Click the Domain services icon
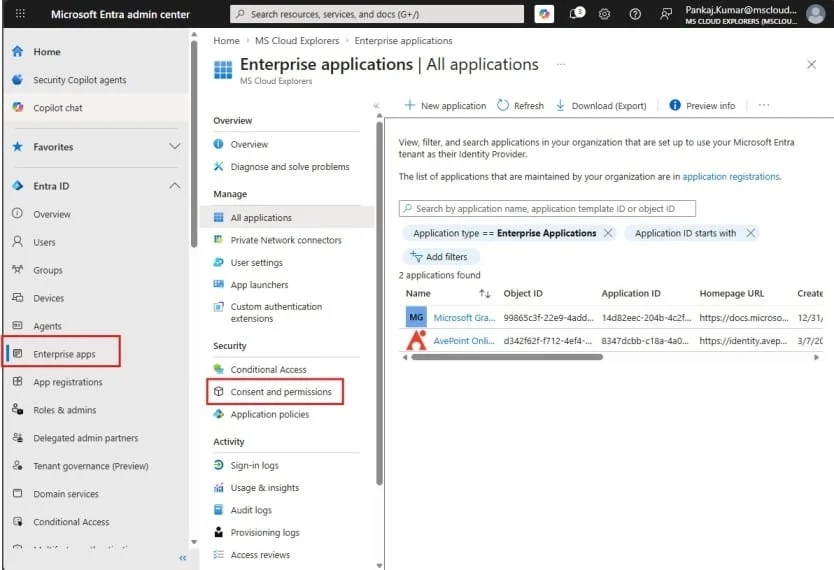Screen dimensions: 834x570 point(18,493)
